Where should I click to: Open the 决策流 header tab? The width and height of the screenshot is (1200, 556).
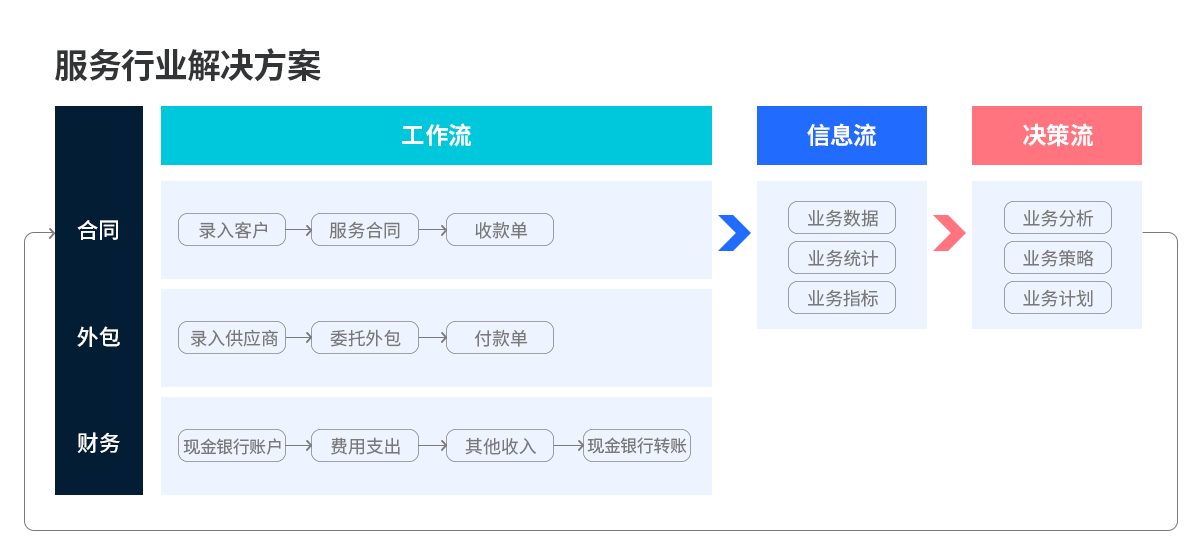[1057, 136]
